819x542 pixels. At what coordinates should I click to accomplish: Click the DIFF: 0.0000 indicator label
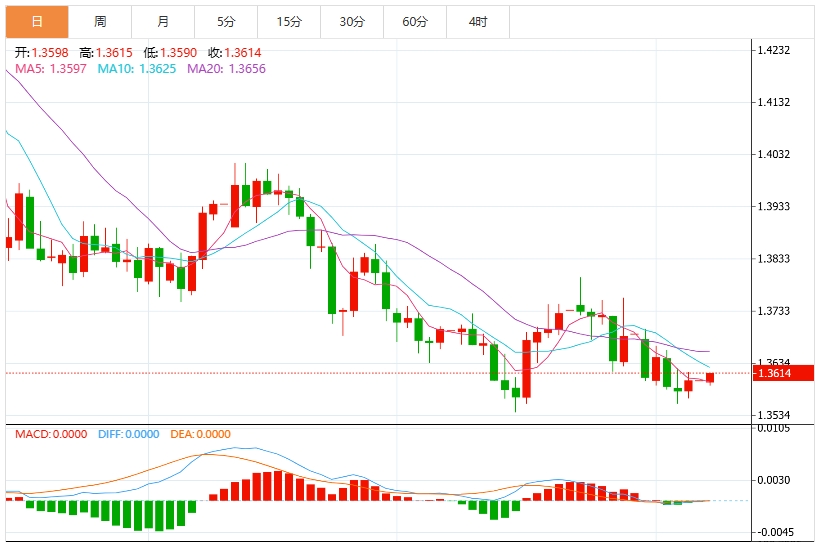point(128,434)
